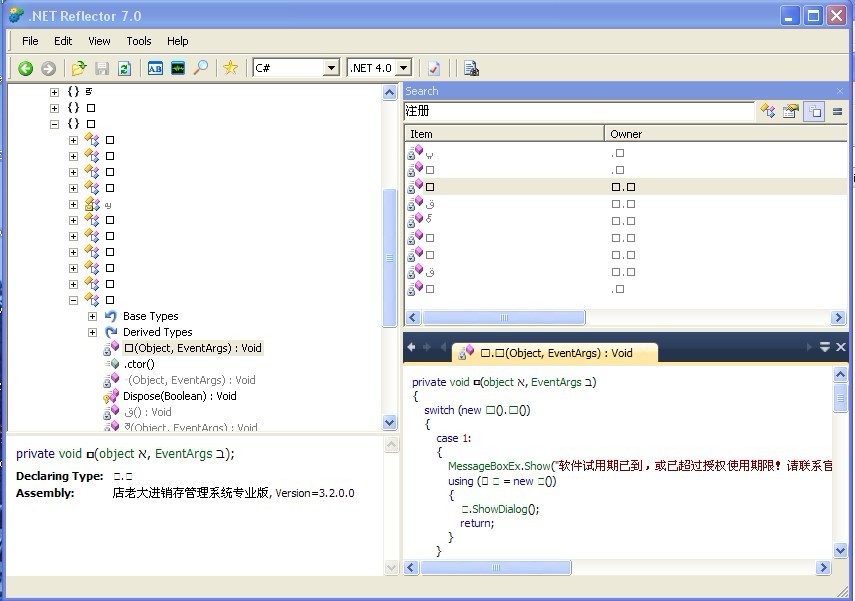The height and width of the screenshot is (601, 855).
Task: Click the Derived Types tree label
Action: [158, 332]
